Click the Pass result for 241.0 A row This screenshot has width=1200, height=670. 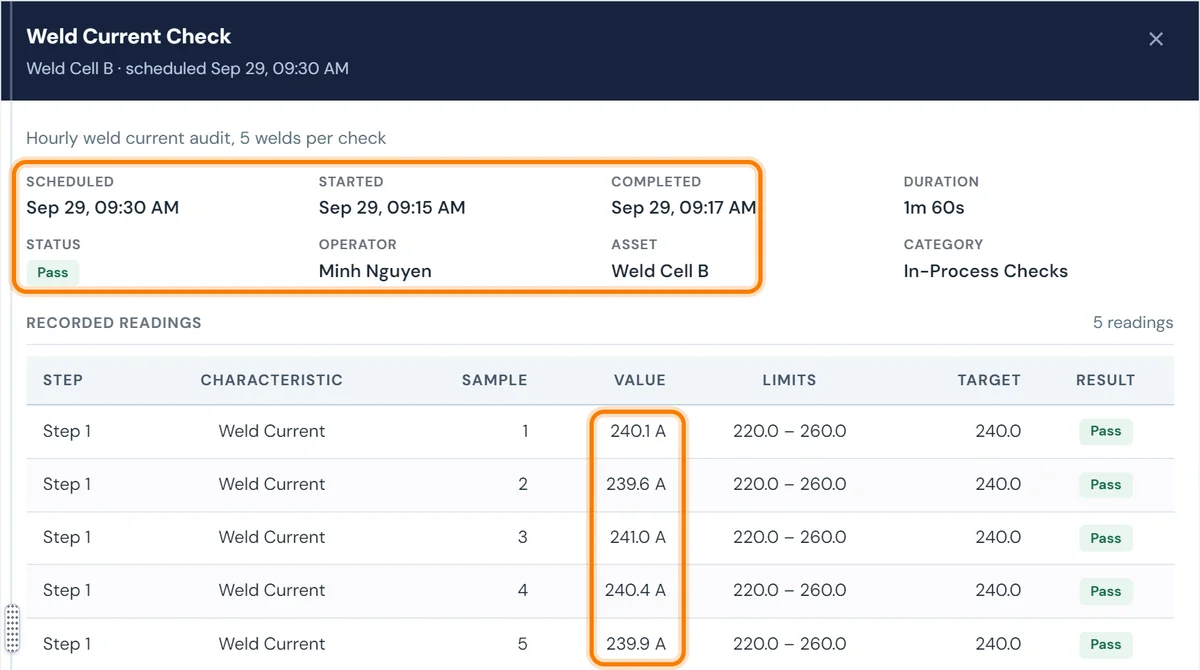pos(1106,538)
